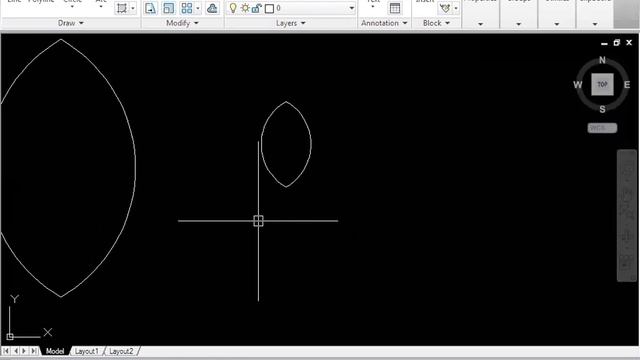640x360 pixels.
Task: Toggle layer 0 freeze sun icon
Action: point(245,8)
